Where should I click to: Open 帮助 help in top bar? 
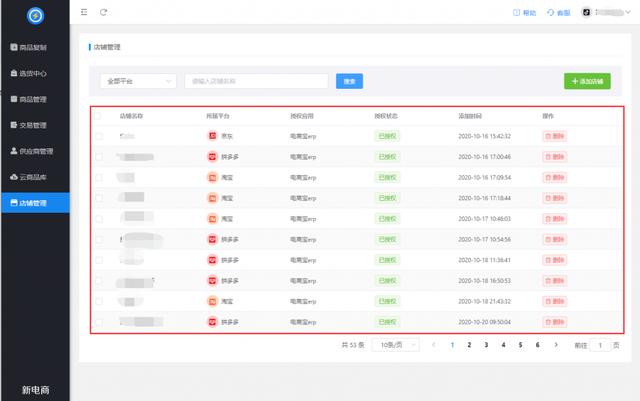[524, 13]
